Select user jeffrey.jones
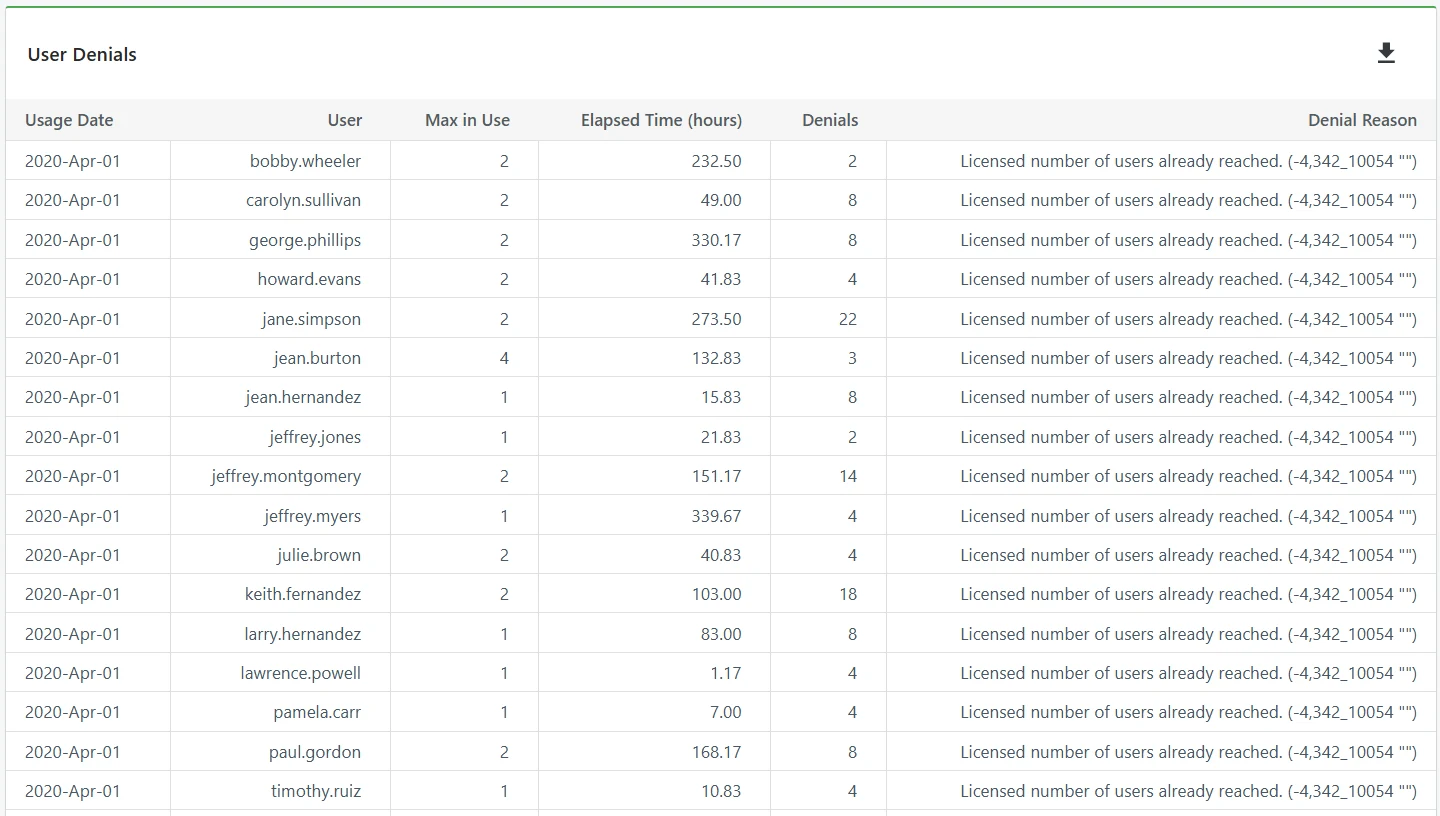 click(315, 437)
